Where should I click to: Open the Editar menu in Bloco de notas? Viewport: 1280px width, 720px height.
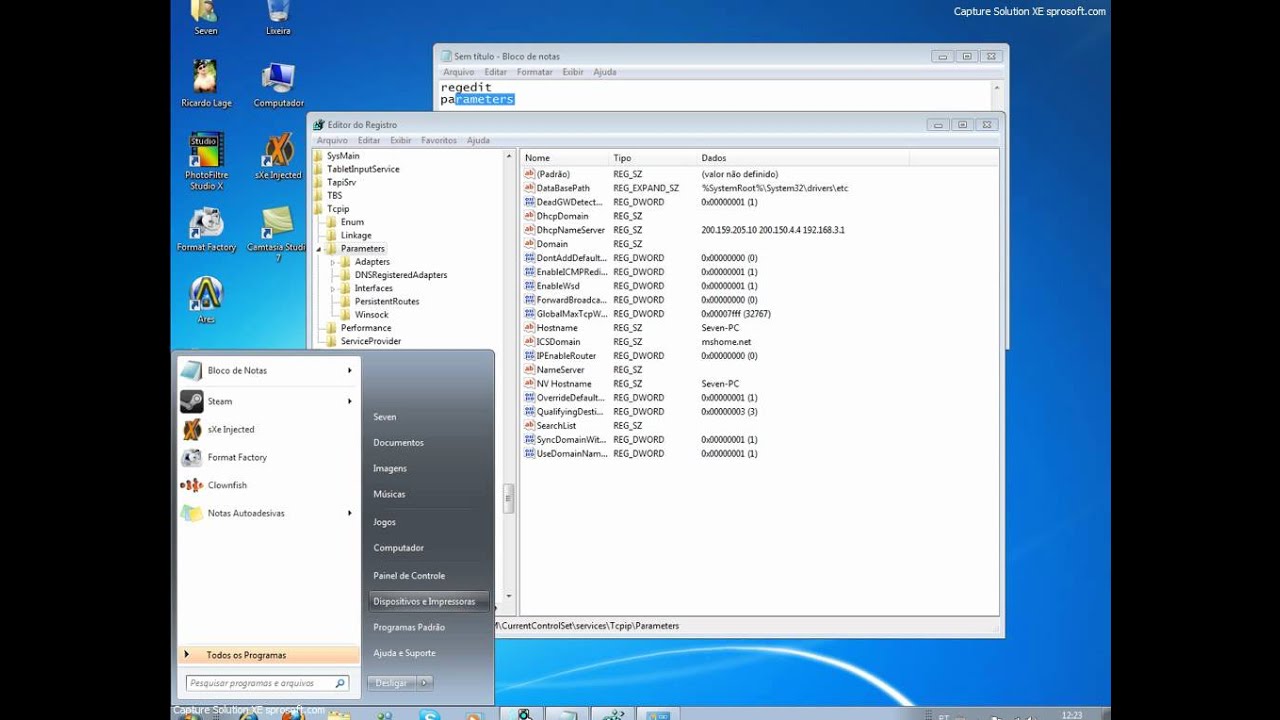pos(495,72)
